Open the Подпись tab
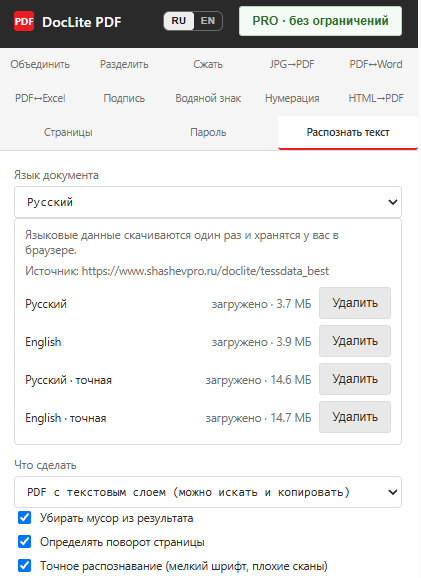 [x=124, y=98]
